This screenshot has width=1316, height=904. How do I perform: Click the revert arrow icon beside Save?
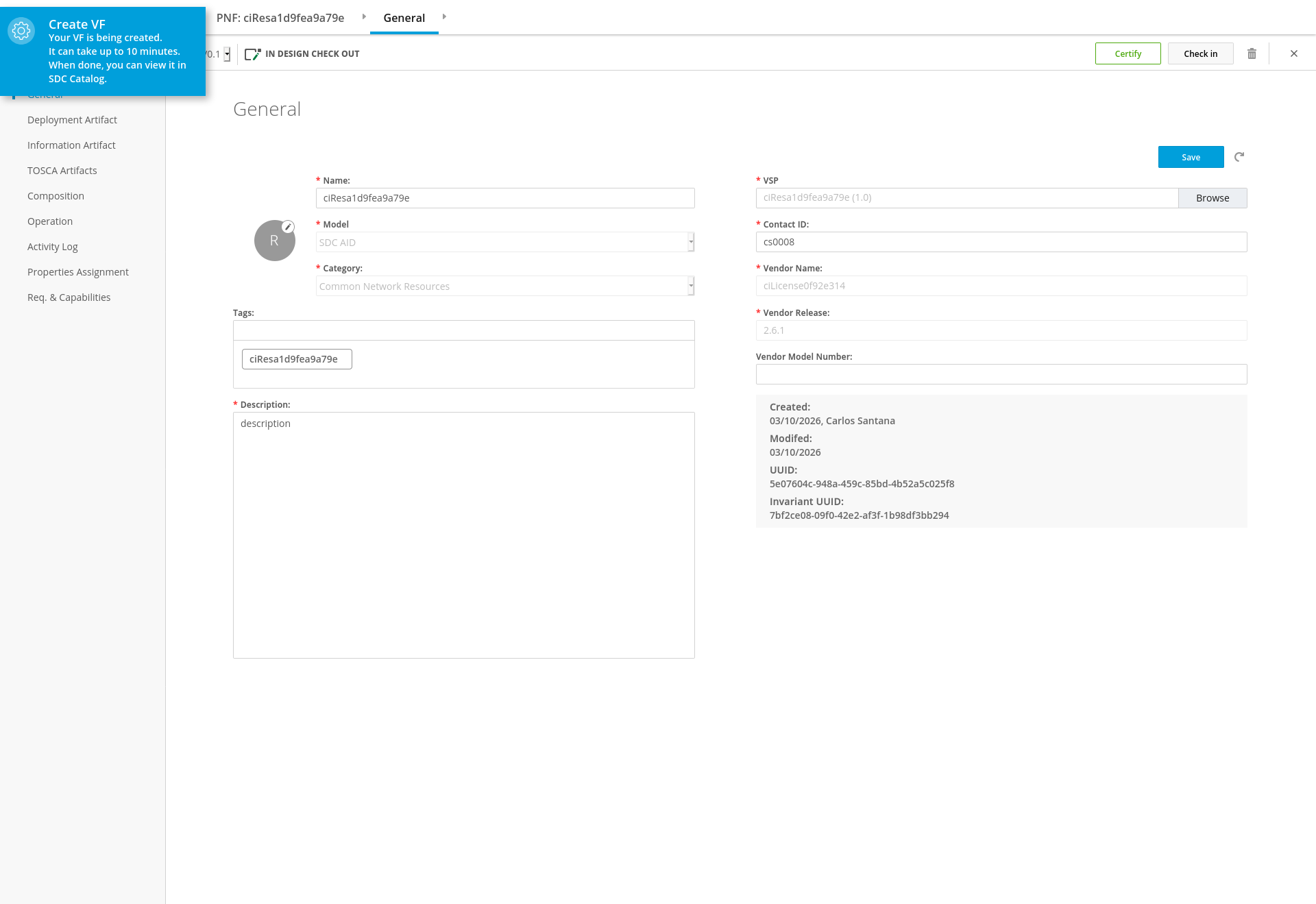[x=1239, y=157]
